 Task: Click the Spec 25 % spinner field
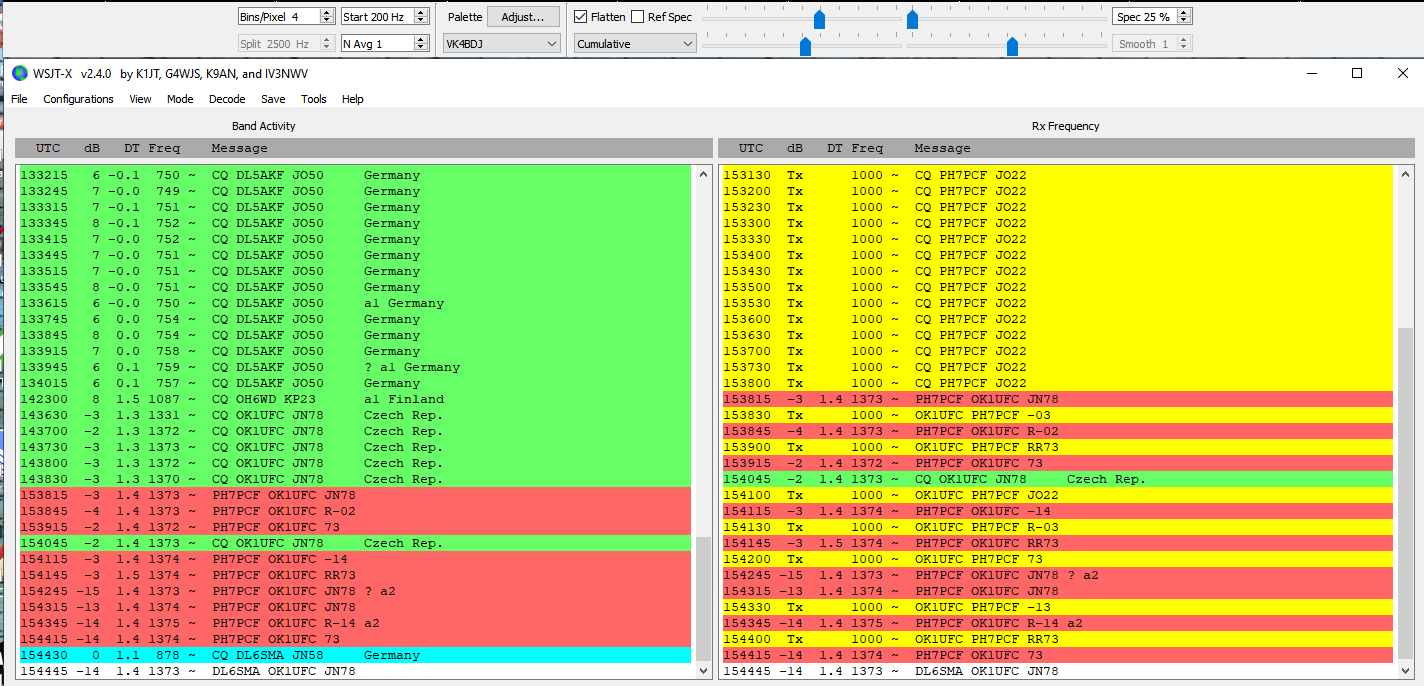pos(1143,17)
